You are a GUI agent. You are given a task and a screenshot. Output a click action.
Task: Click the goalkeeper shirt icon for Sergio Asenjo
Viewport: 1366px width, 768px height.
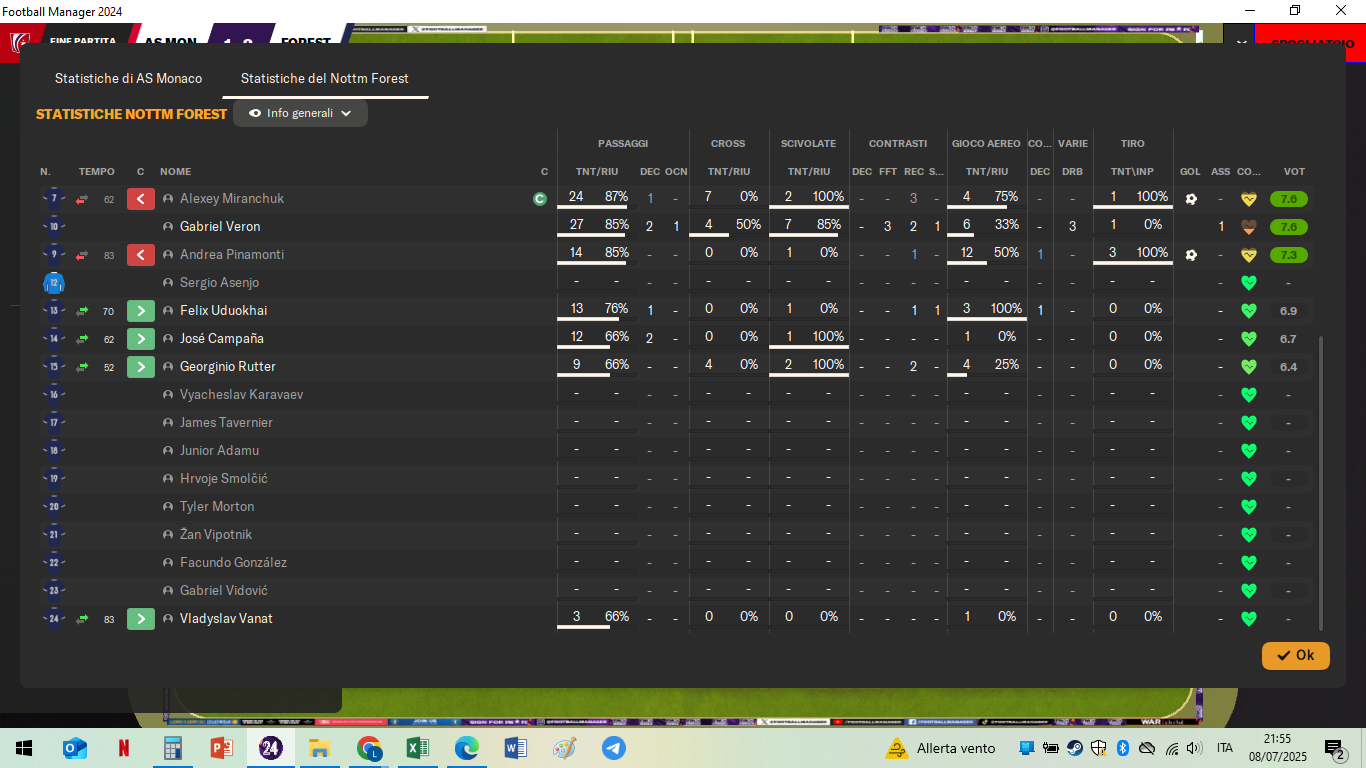54,283
